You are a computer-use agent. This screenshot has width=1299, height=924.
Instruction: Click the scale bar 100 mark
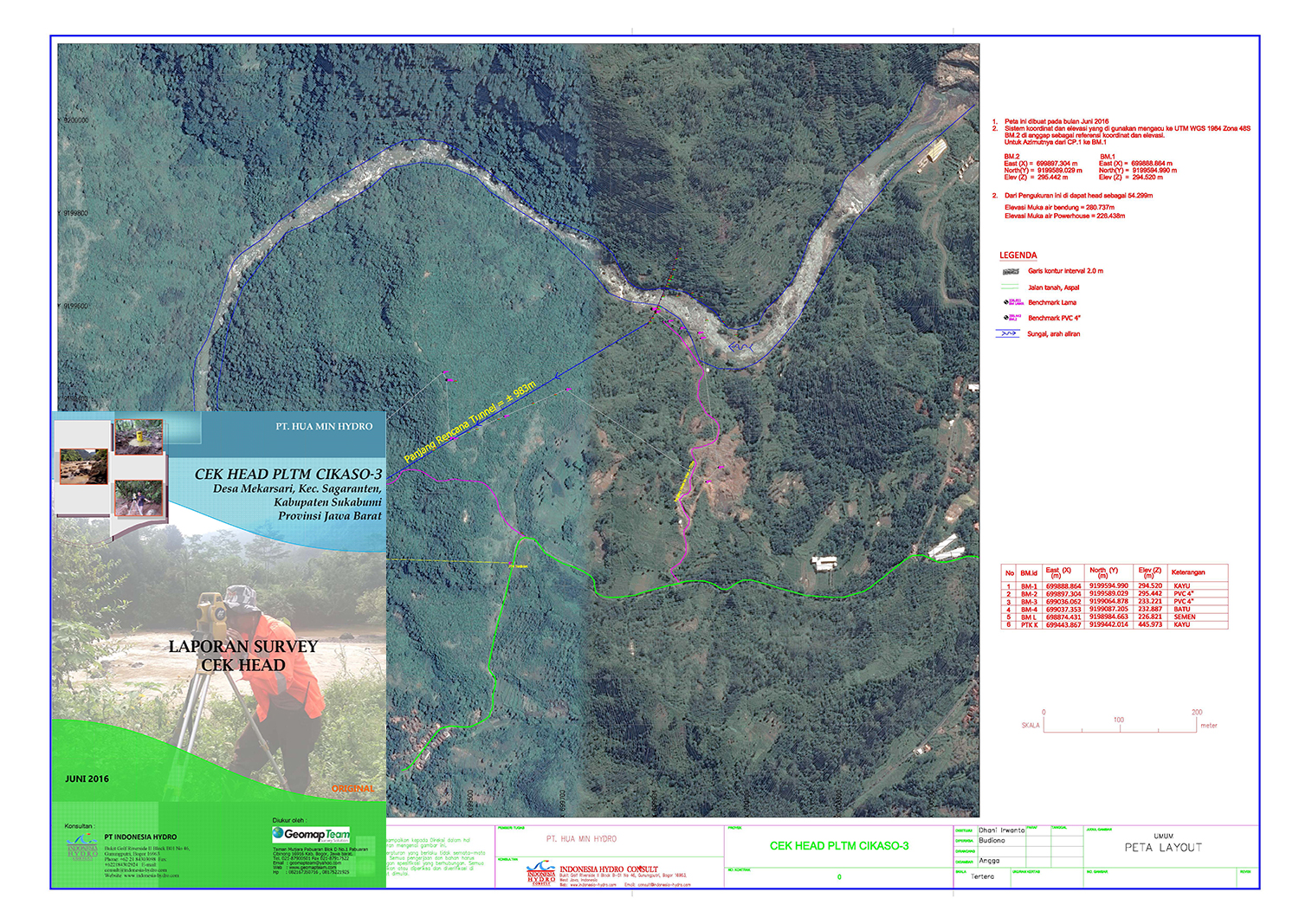pyautogui.click(x=1118, y=720)
